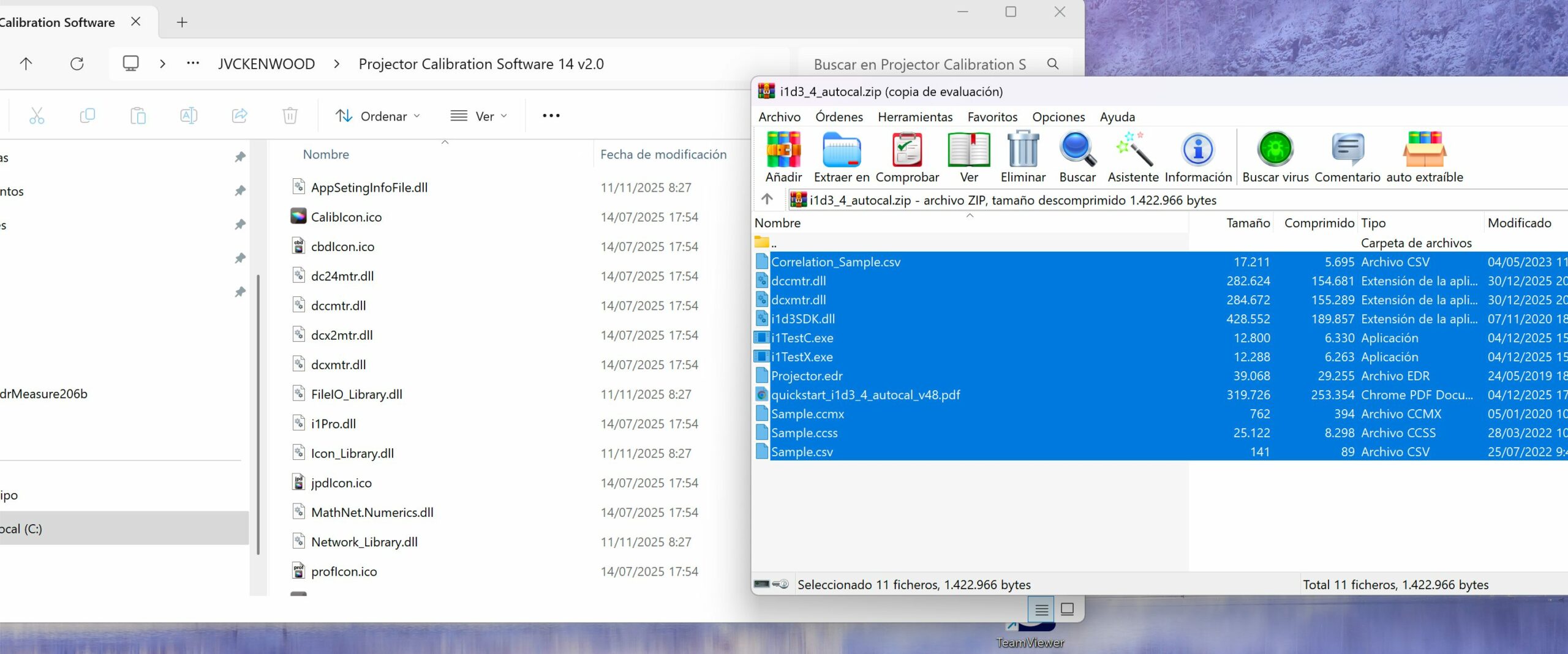
Task: Click the Explorer Share icon
Action: click(x=239, y=115)
